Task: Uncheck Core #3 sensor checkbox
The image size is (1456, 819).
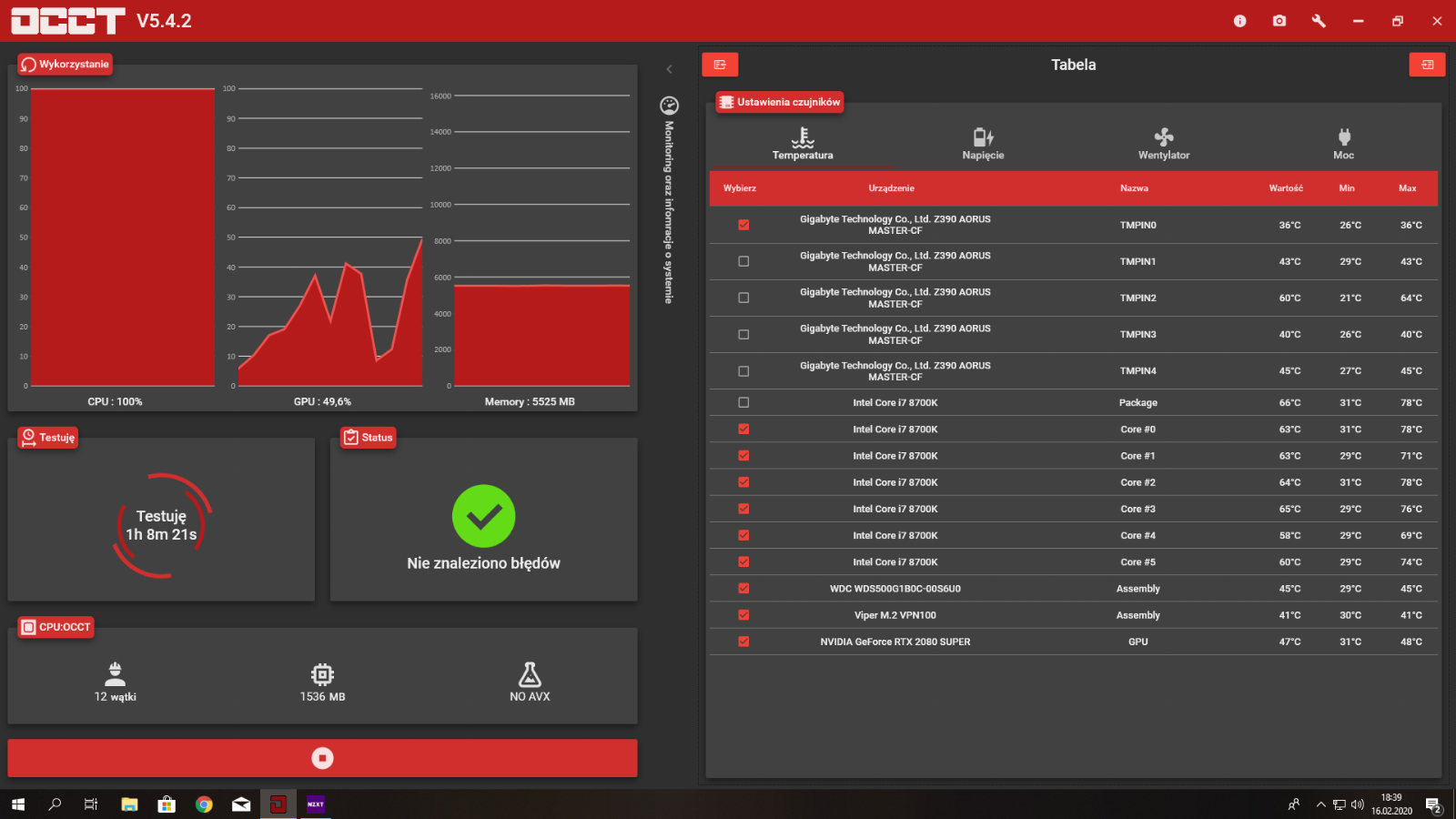Action: (743, 509)
